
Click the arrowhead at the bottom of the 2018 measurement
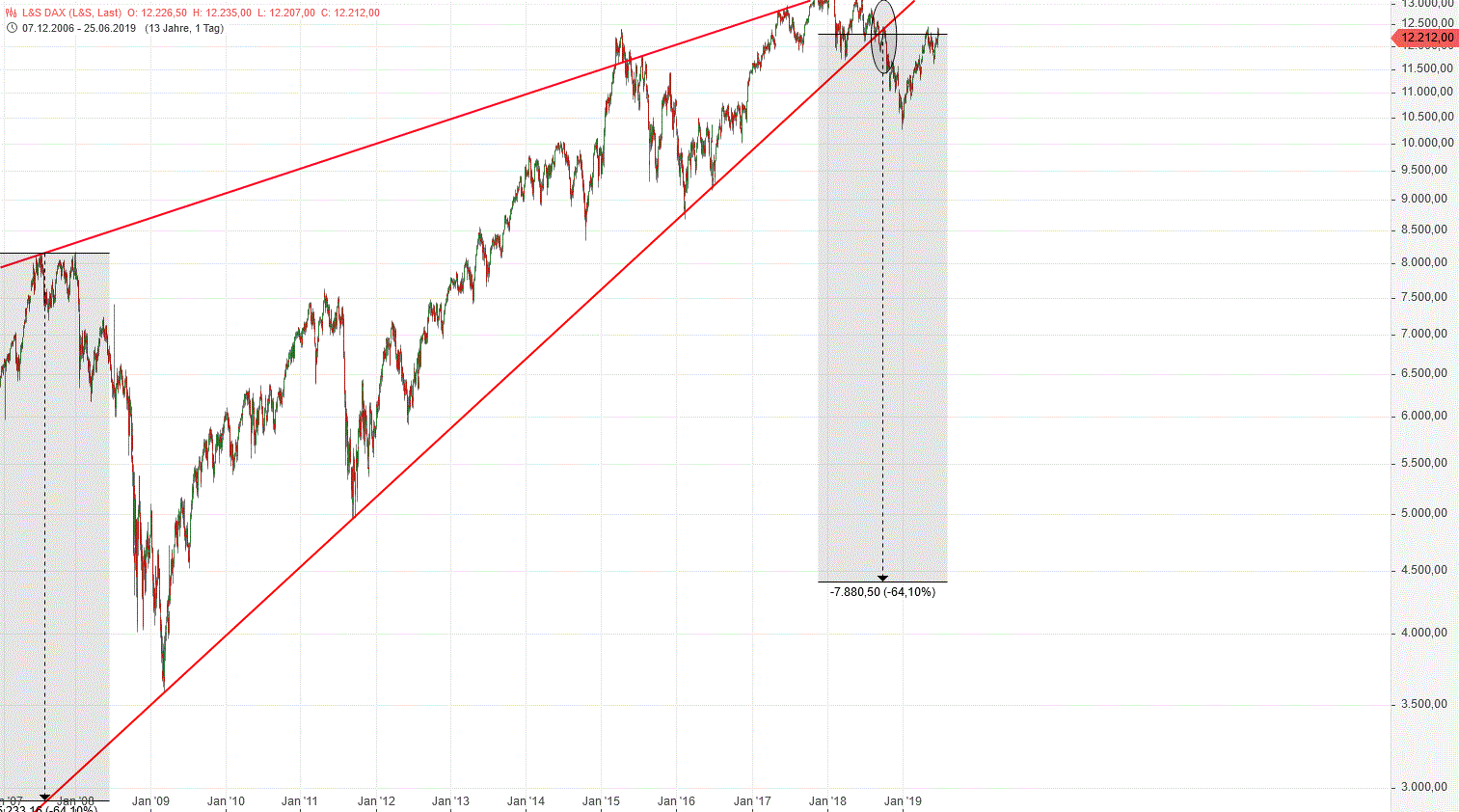coord(882,578)
